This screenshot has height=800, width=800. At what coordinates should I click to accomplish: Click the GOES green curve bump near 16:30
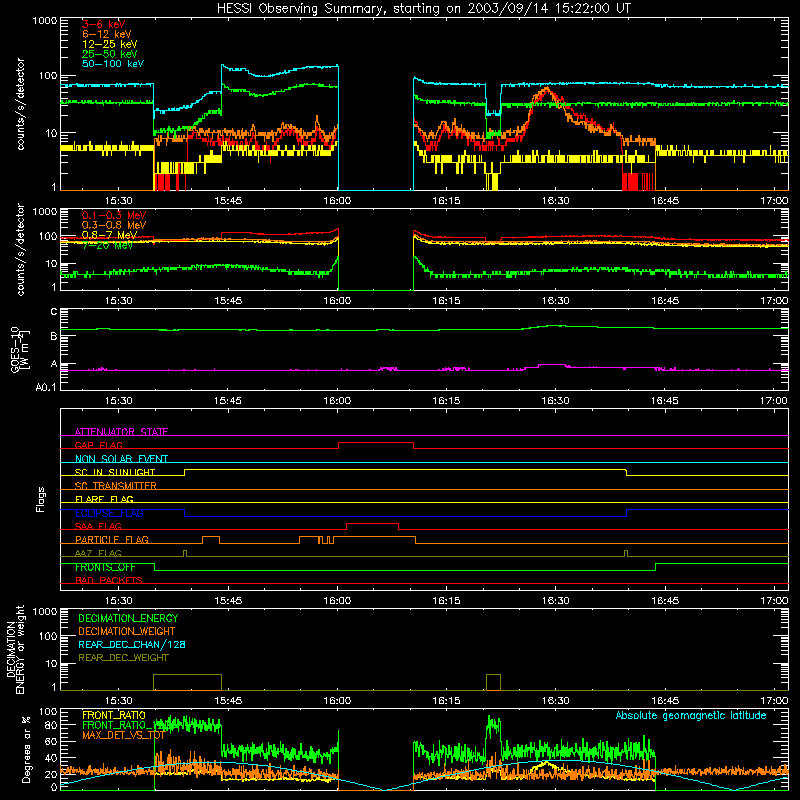coord(555,326)
